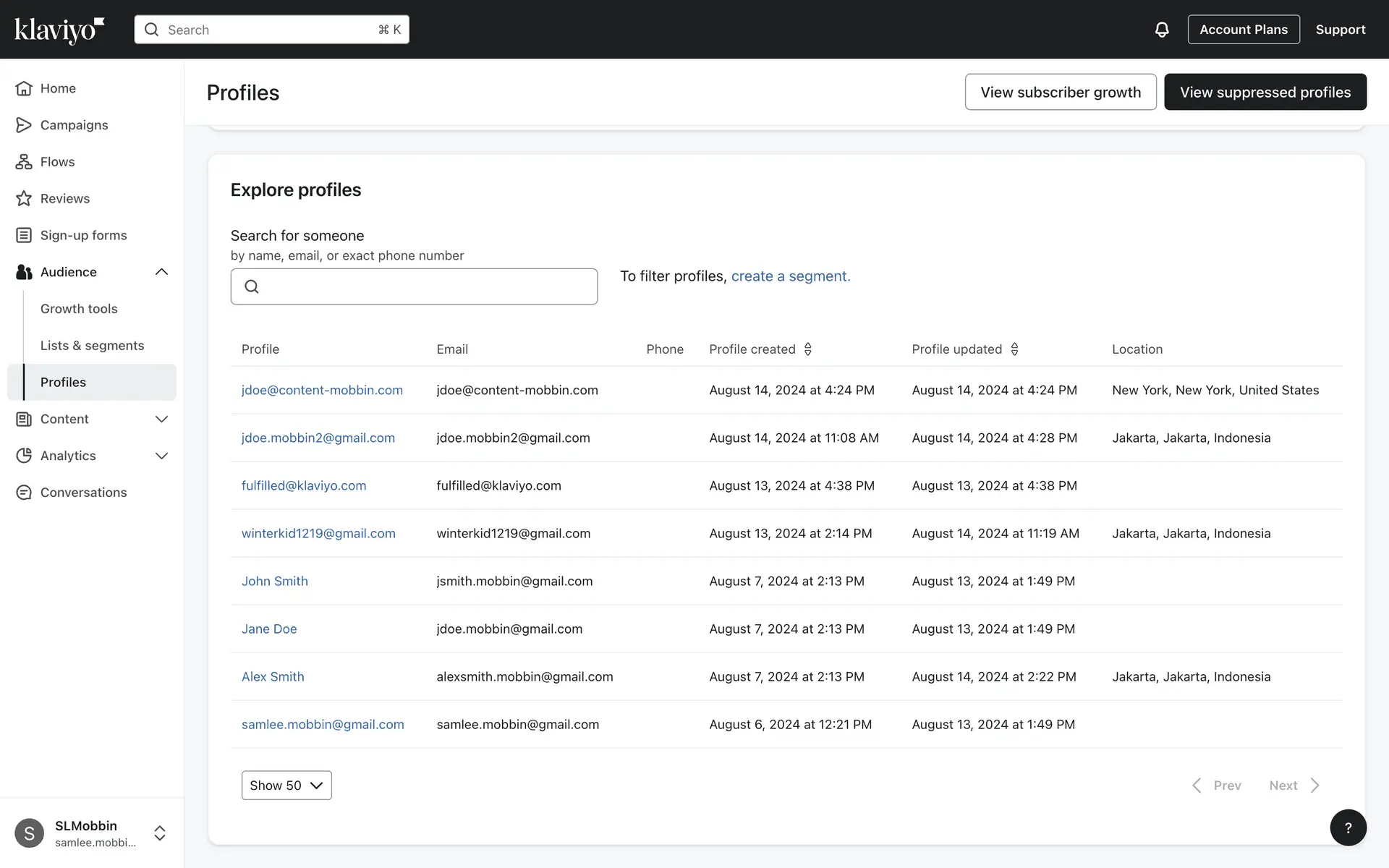Open Lists & segments page

pos(92,345)
